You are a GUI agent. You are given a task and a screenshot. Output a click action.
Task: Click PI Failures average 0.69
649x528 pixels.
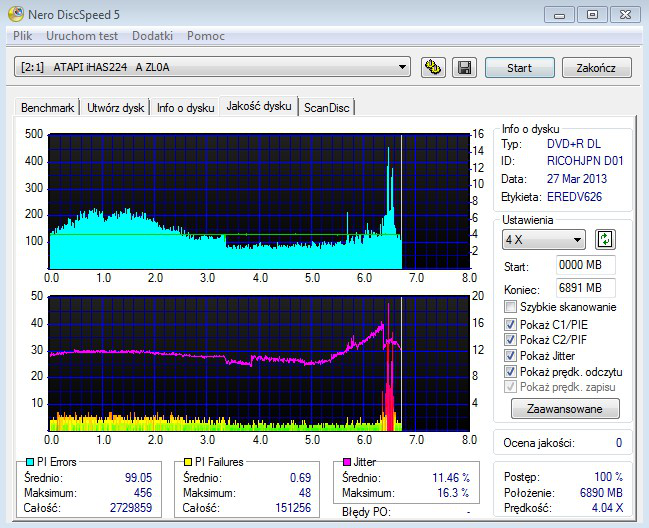click(x=300, y=478)
